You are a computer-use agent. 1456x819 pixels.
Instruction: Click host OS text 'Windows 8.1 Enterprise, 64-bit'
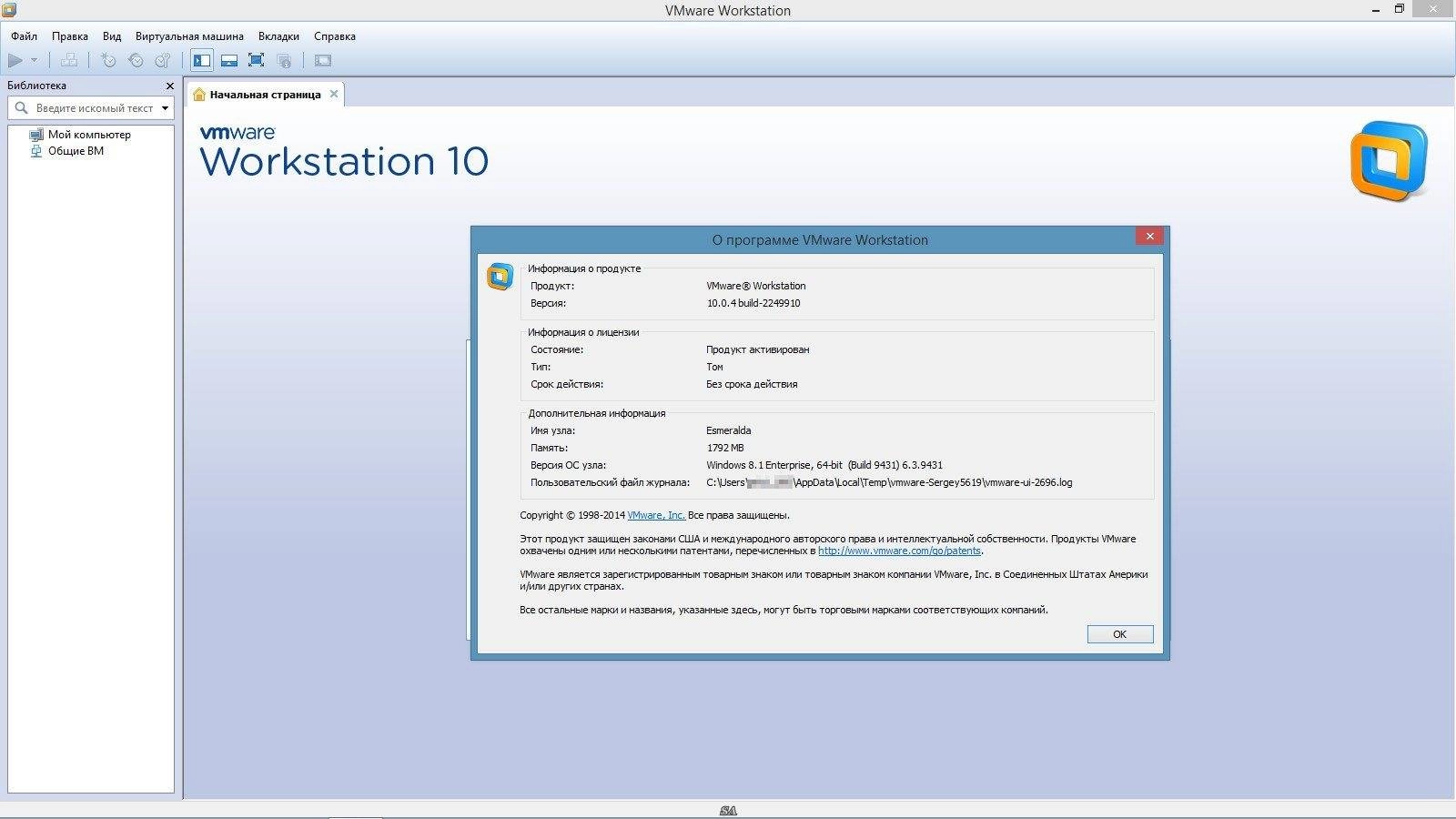tap(774, 465)
